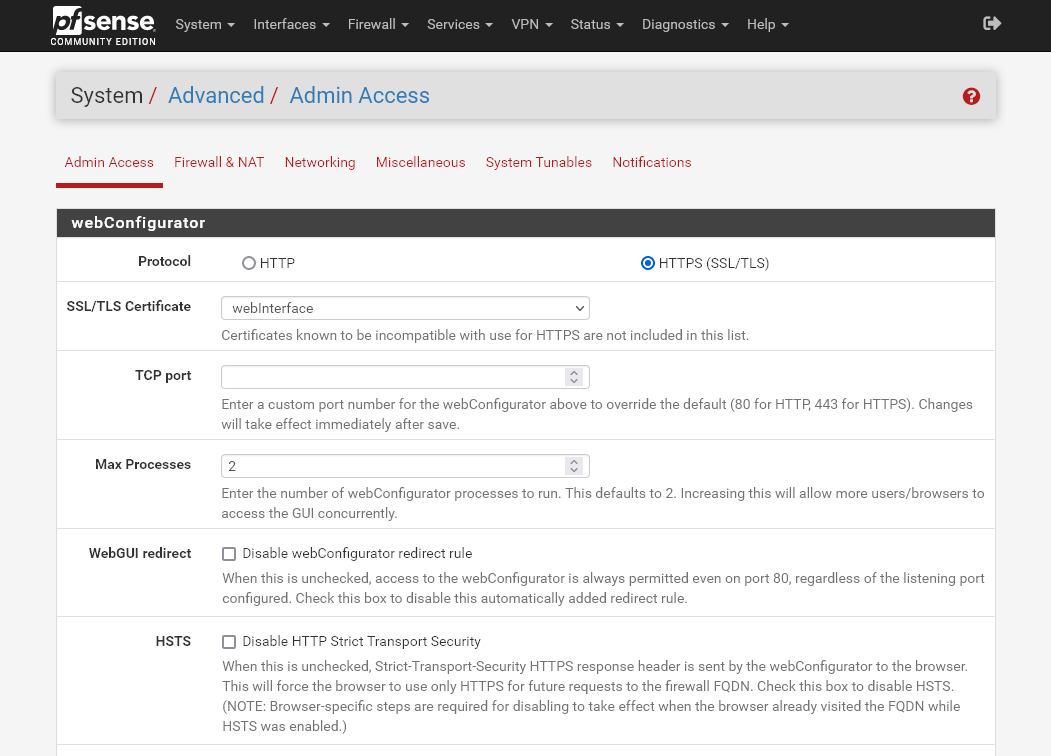Switch to the Firewall & NAT tab
Viewport: 1051px width, 756px height.
pyautogui.click(x=219, y=162)
